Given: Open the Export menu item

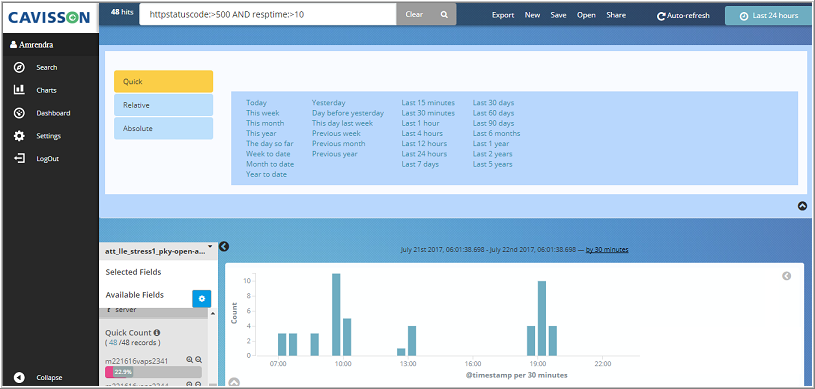Looking at the screenshot, I should (x=503, y=15).
